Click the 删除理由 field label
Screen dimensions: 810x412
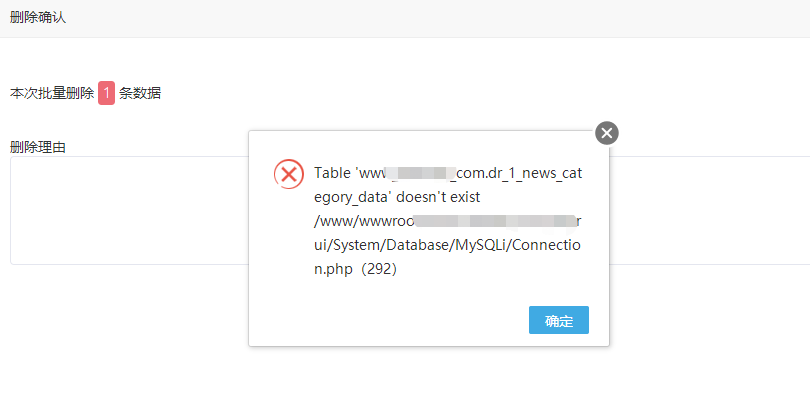(x=38, y=147)
